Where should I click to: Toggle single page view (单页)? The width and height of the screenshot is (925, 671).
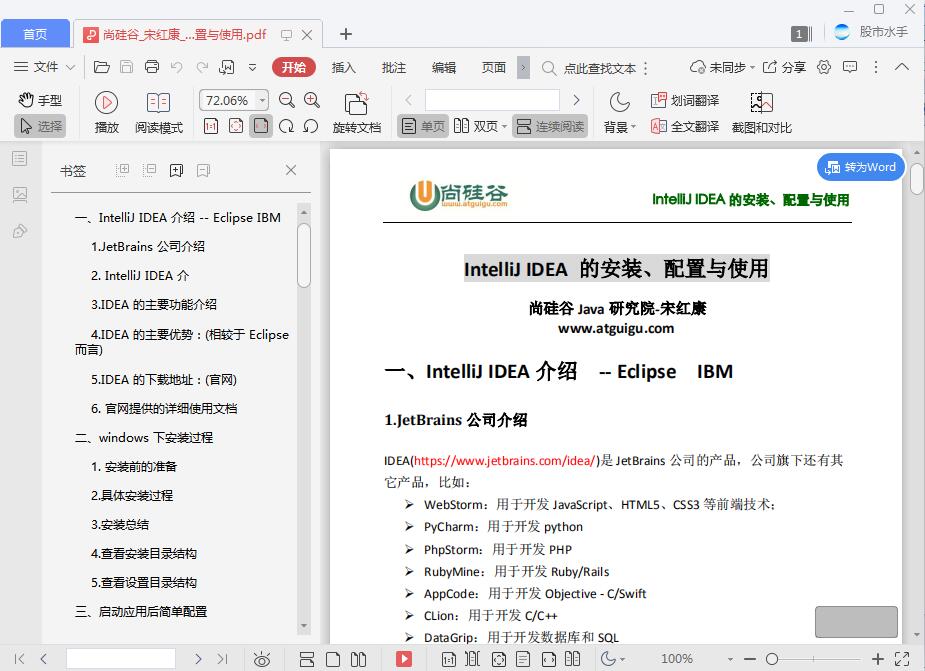[x=423, y=126]
